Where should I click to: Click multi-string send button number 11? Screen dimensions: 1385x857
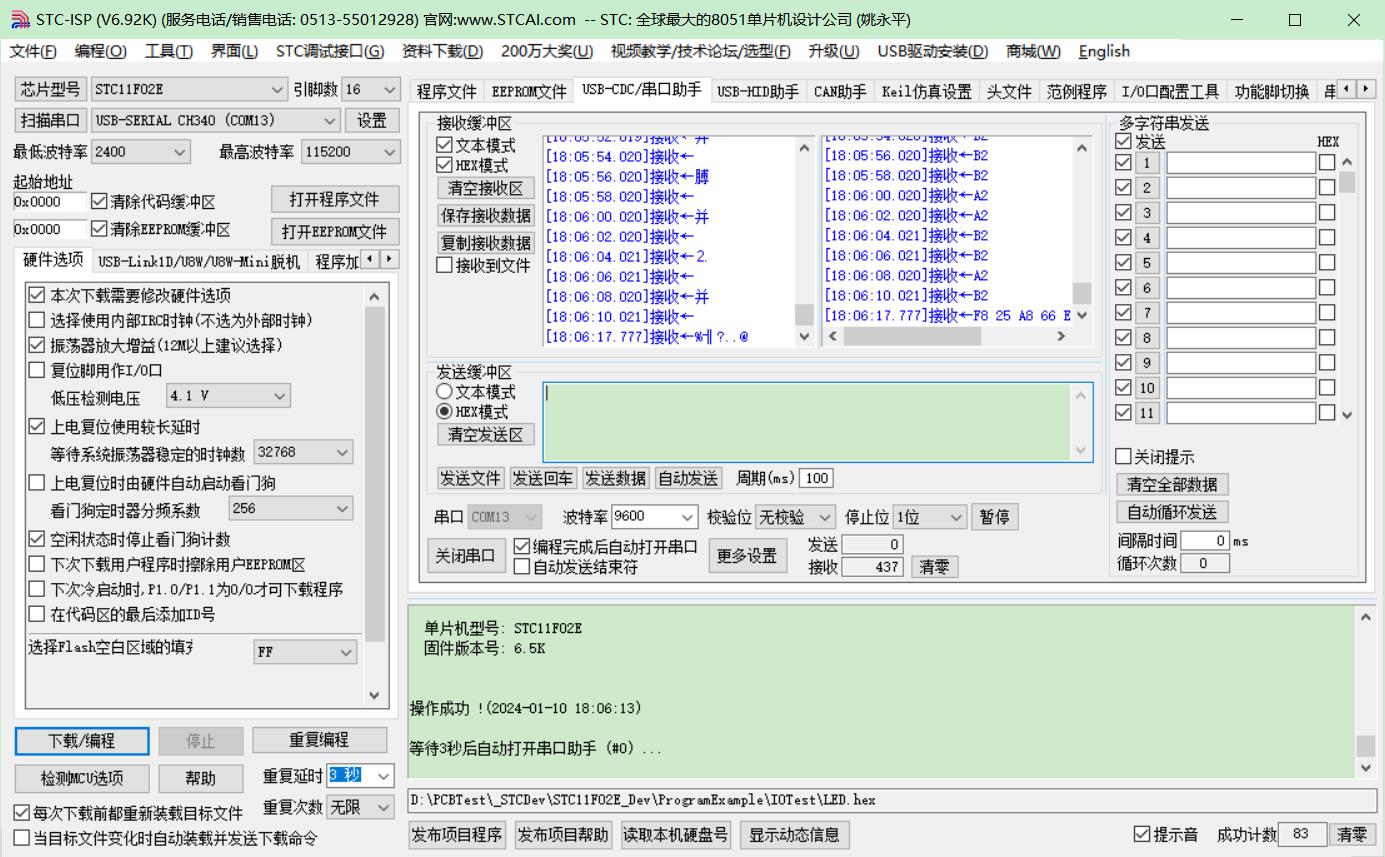pos(1147,413)
